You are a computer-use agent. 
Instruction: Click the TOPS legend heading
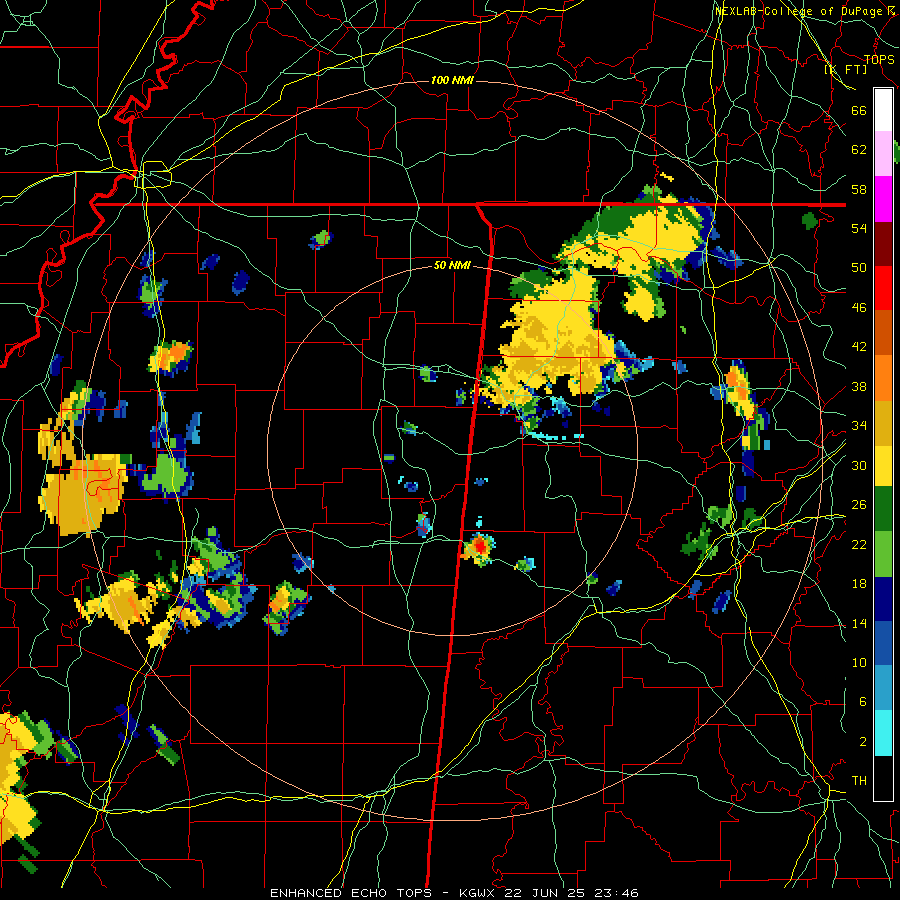coord(879,59)
